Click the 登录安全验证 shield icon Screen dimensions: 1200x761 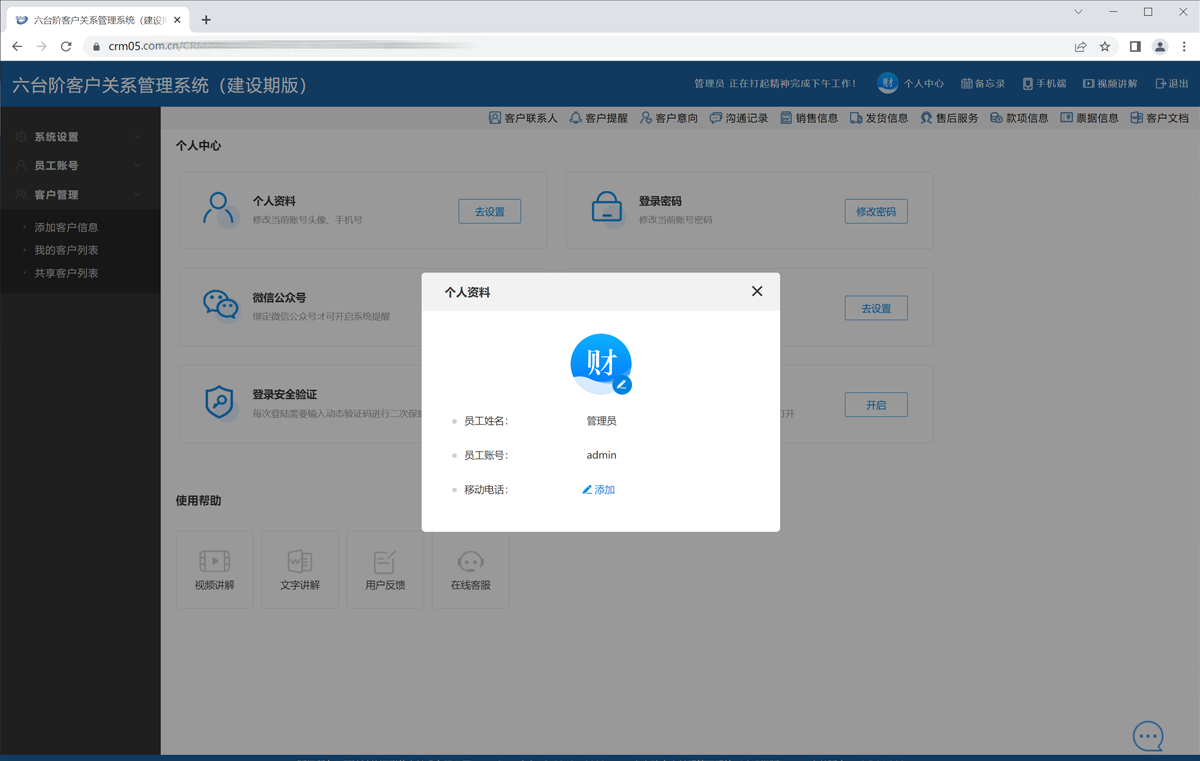click(219, 402)
